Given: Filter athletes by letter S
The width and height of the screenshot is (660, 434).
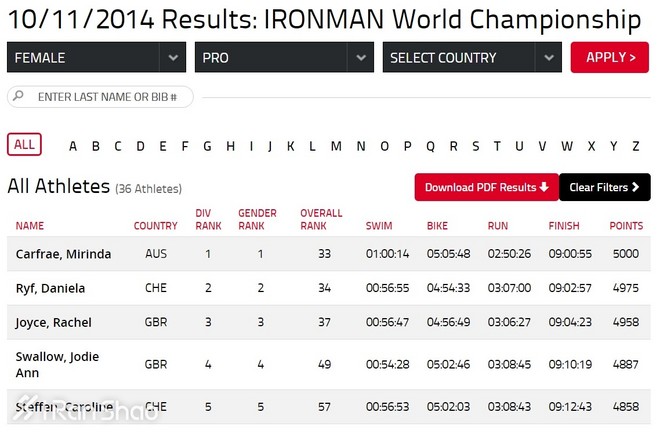Looking at the screenshot, I should pos(475,146).
